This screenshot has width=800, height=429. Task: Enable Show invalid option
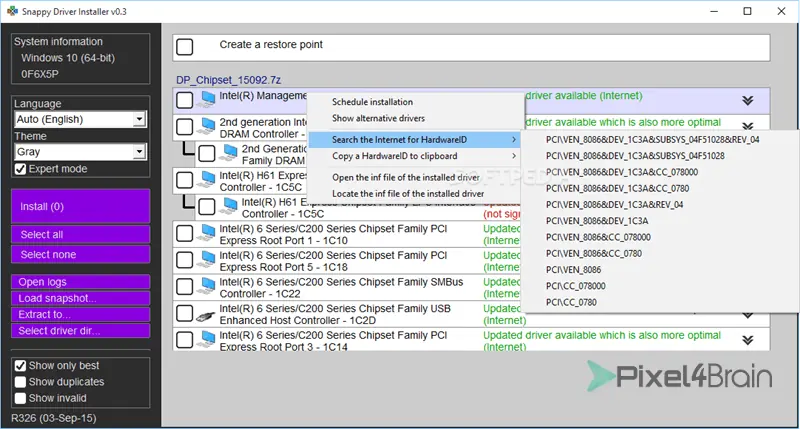20,398
